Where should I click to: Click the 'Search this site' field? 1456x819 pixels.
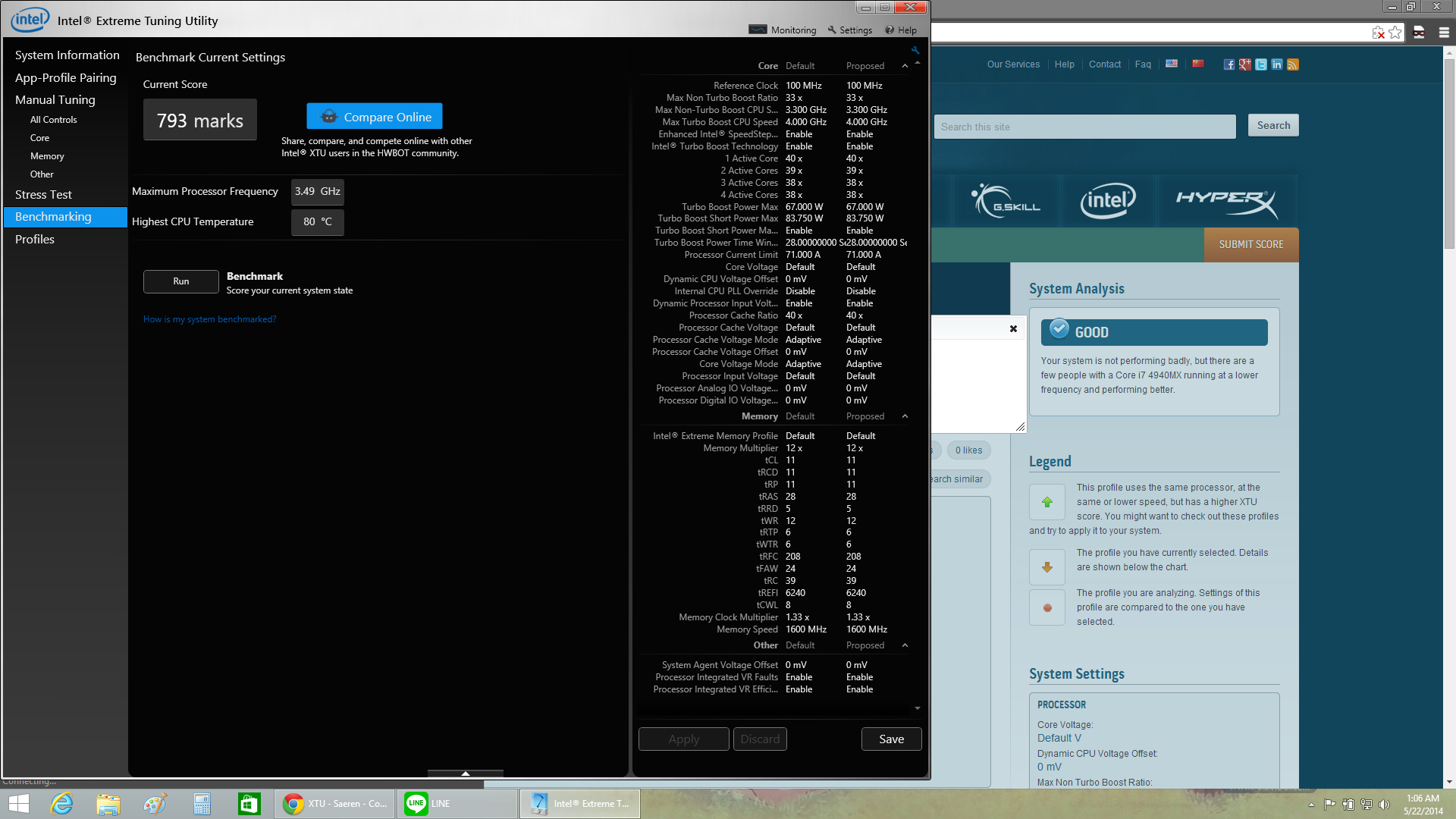coord(1084,127)
